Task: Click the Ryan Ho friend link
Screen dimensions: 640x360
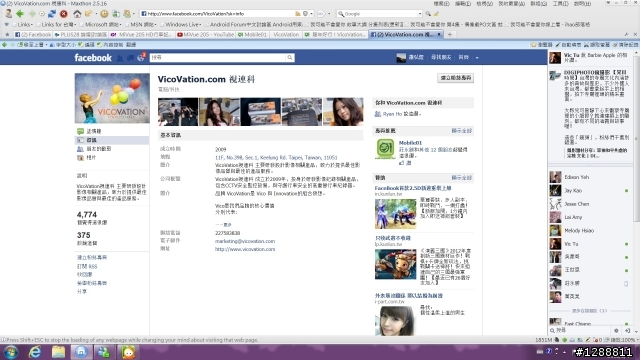Action: [x=392, y=114]
